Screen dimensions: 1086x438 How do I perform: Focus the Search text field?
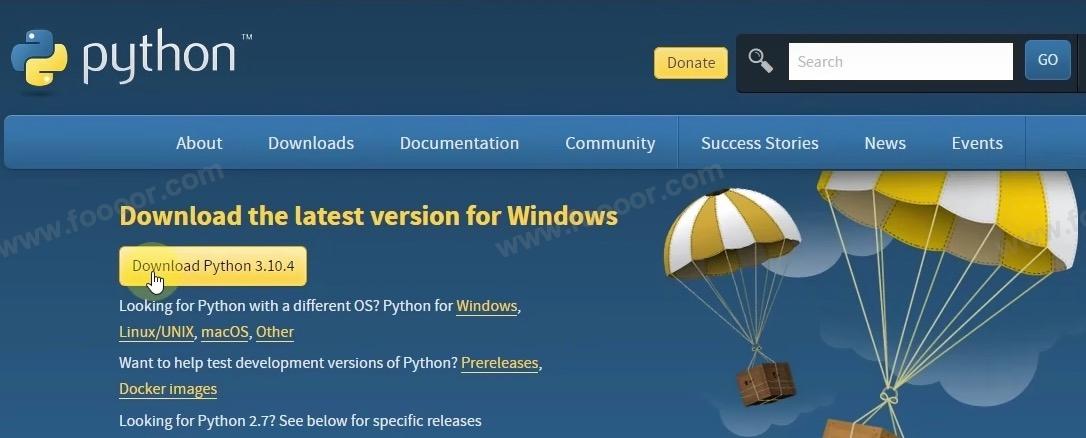pos(900,61)
